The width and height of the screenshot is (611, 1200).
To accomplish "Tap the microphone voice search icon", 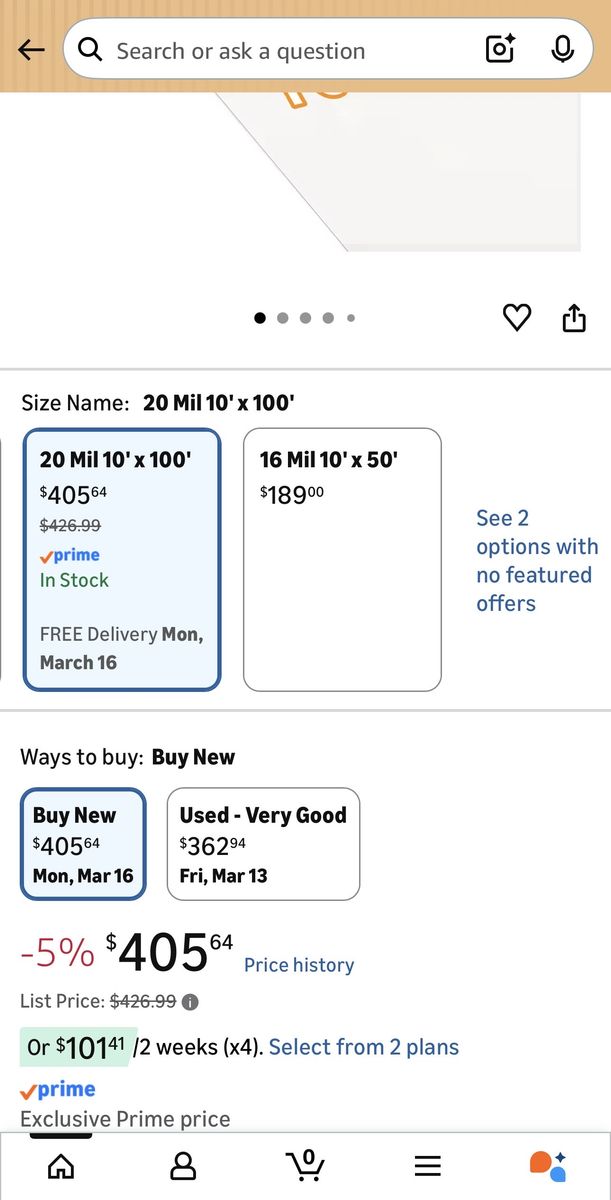I will click(563, 49).
